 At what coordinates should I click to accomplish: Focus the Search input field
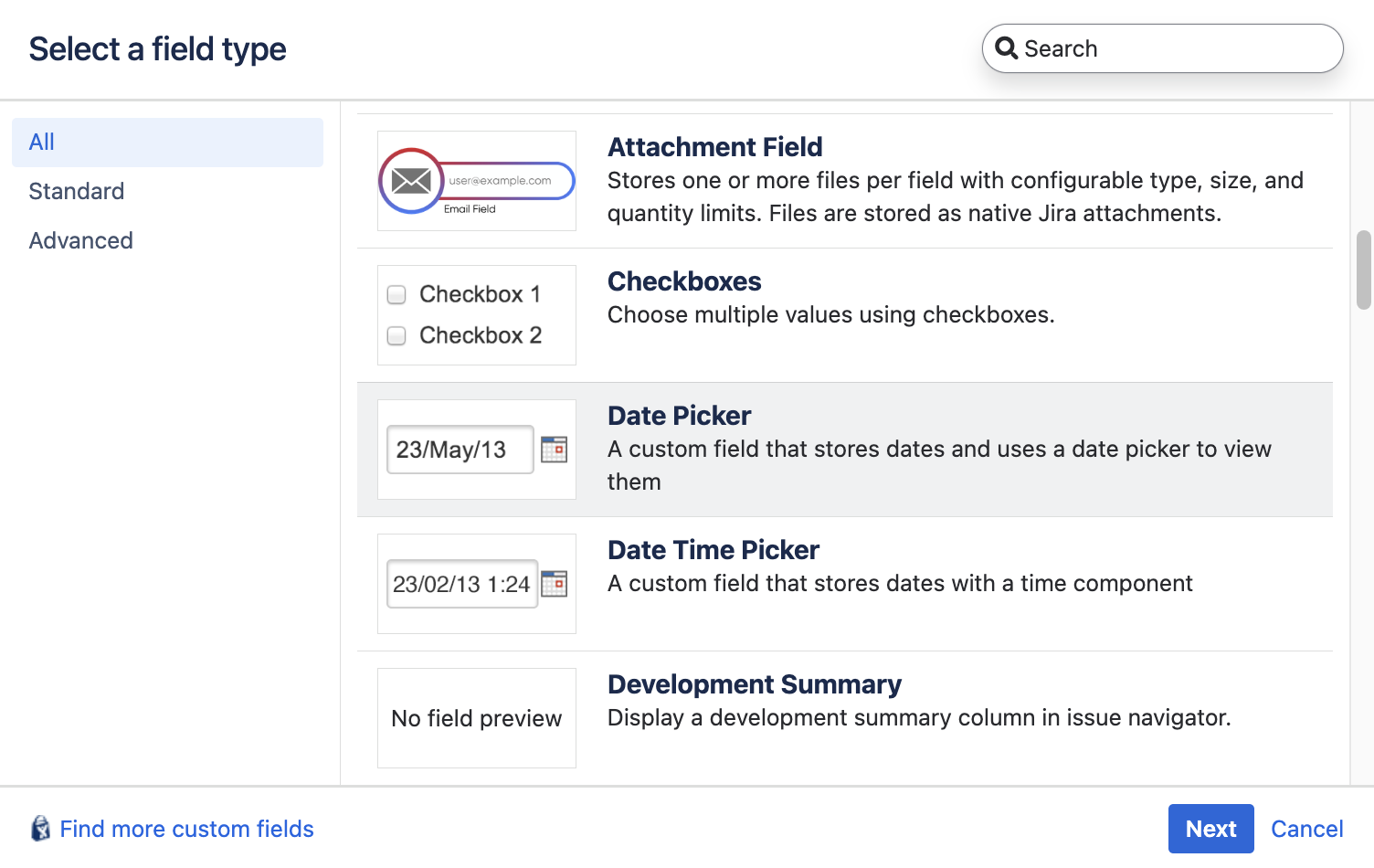1162,48
